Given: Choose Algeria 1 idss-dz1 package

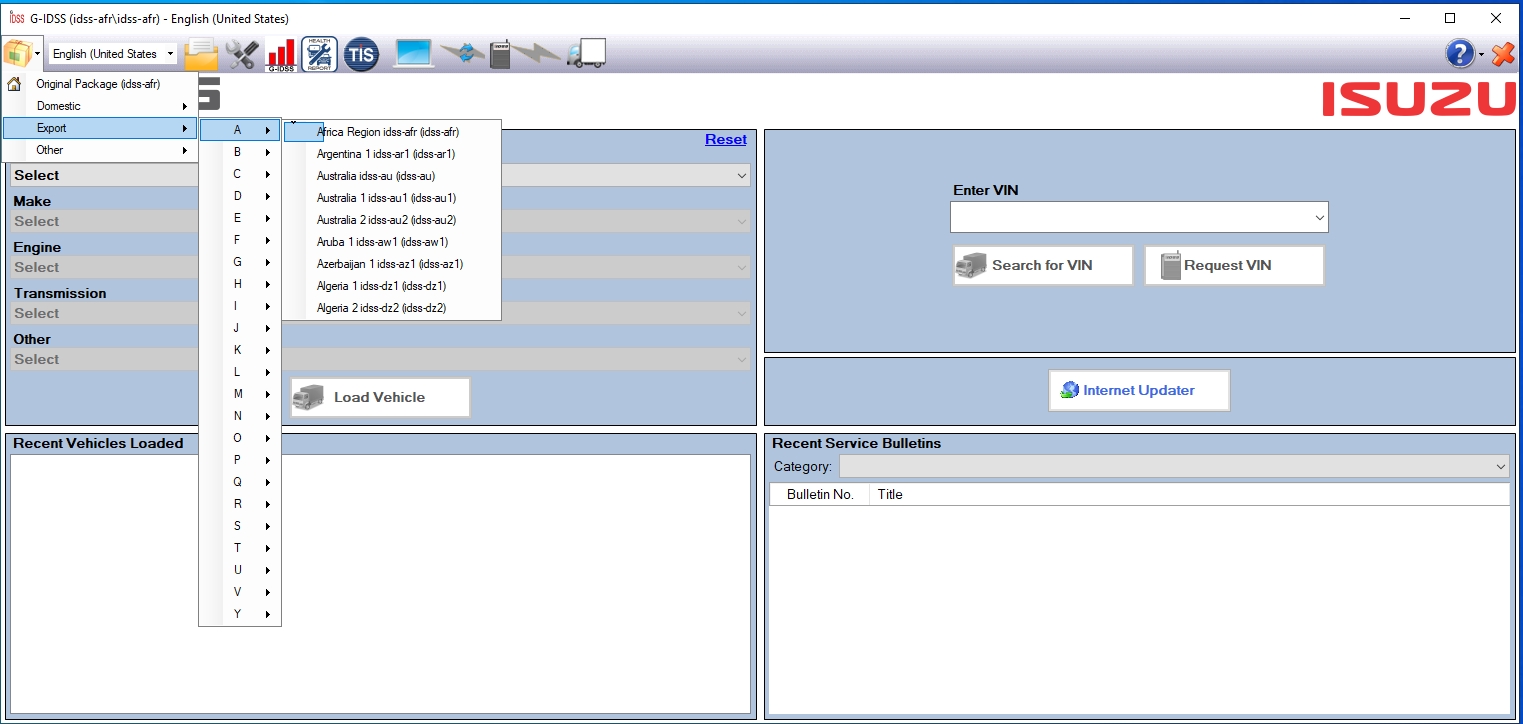Looking at the screenshot, I should (x=392, y=286).
